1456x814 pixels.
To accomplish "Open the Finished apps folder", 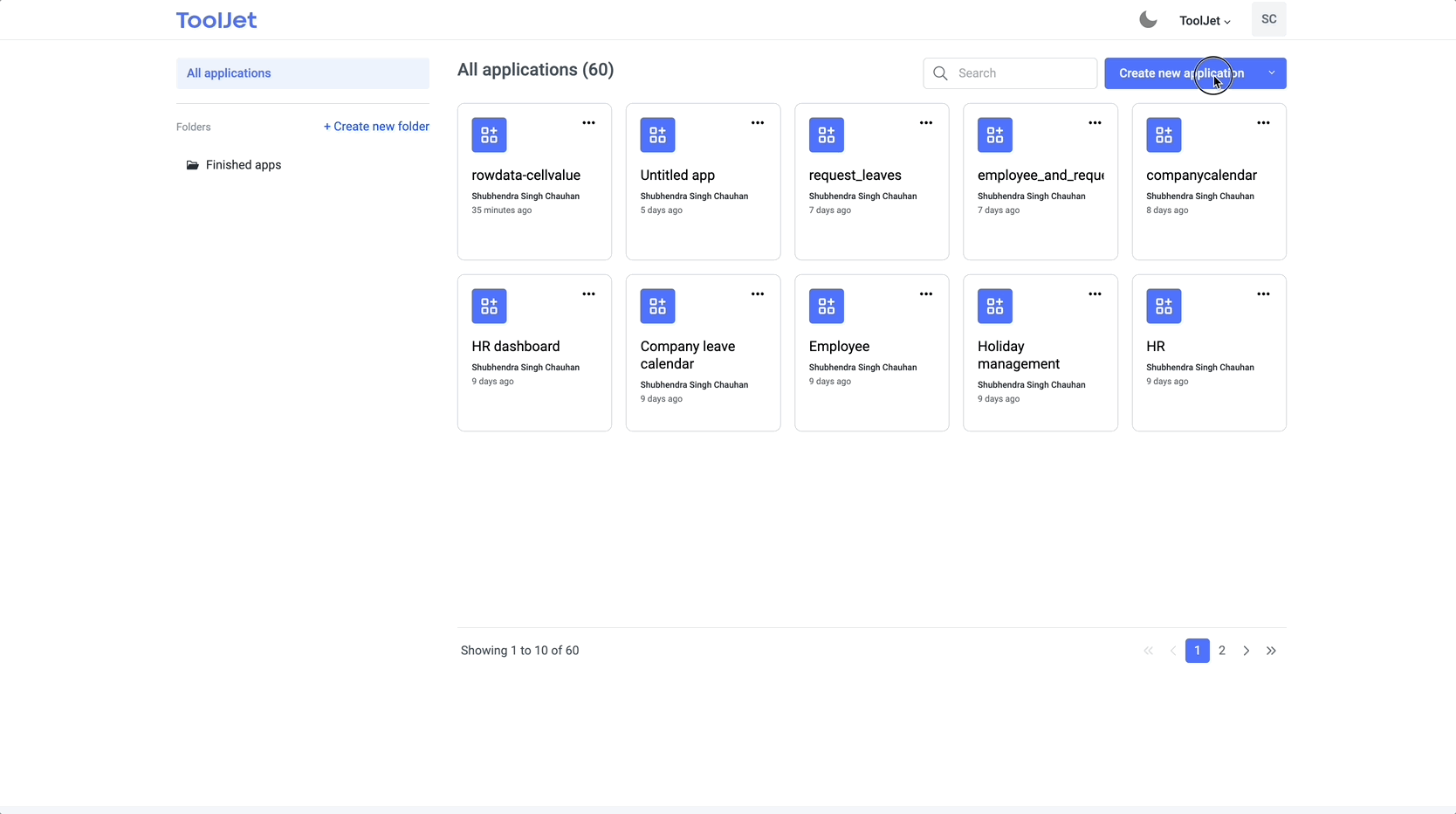I will tap(234, 165).
